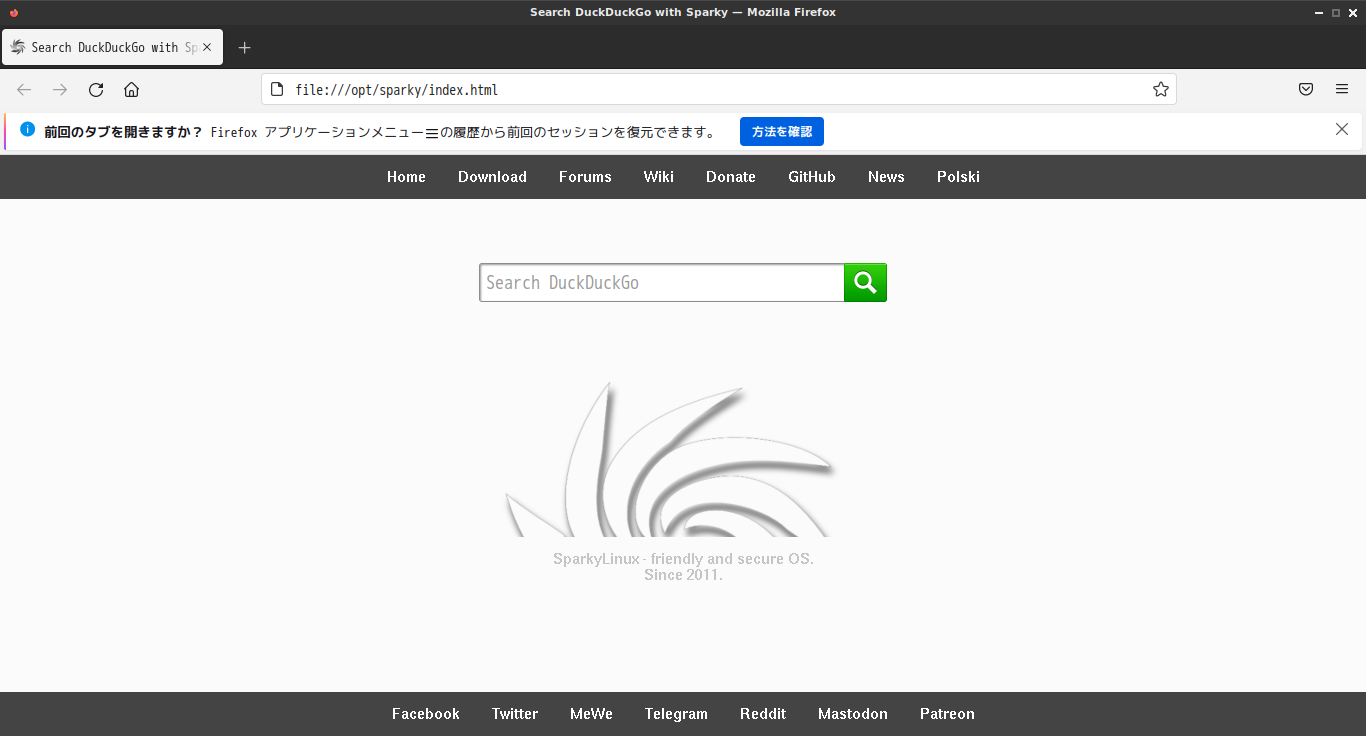Open a new tab with the plus
The width and height of the screenshot is (1366, 736).
tap(244, 47)
